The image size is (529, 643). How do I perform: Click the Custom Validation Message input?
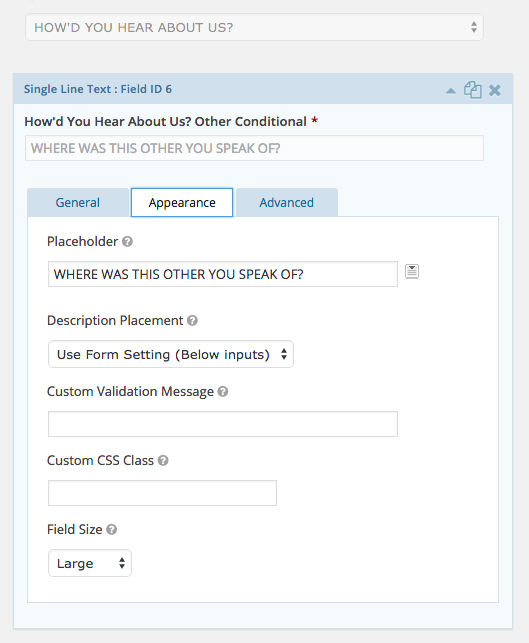[223, 424]
